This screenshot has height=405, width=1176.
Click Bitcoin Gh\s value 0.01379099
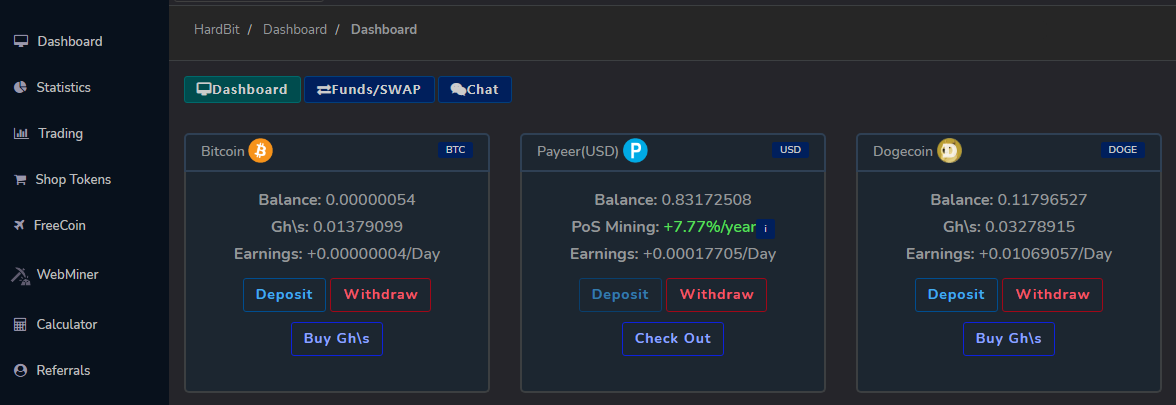coord(358,226)
